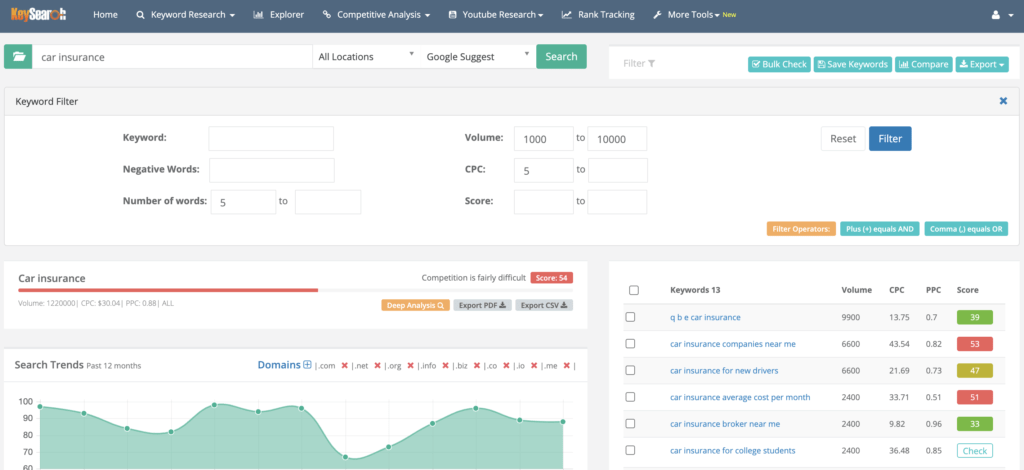Open the Google Suggest dropdown

tap(478, 57)
